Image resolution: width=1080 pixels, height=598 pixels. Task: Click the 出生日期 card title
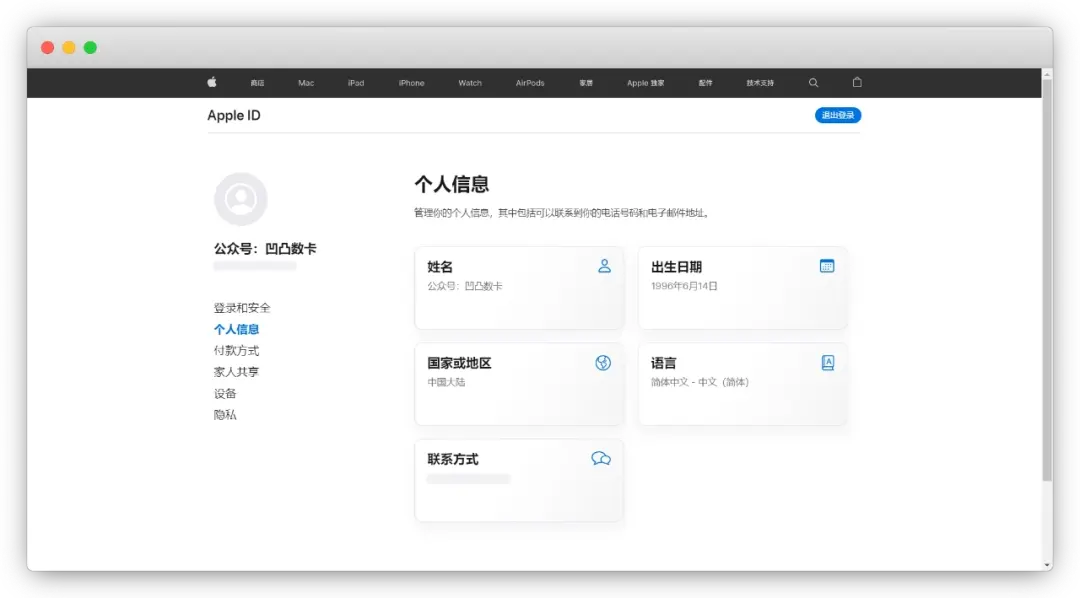point(676,267)
